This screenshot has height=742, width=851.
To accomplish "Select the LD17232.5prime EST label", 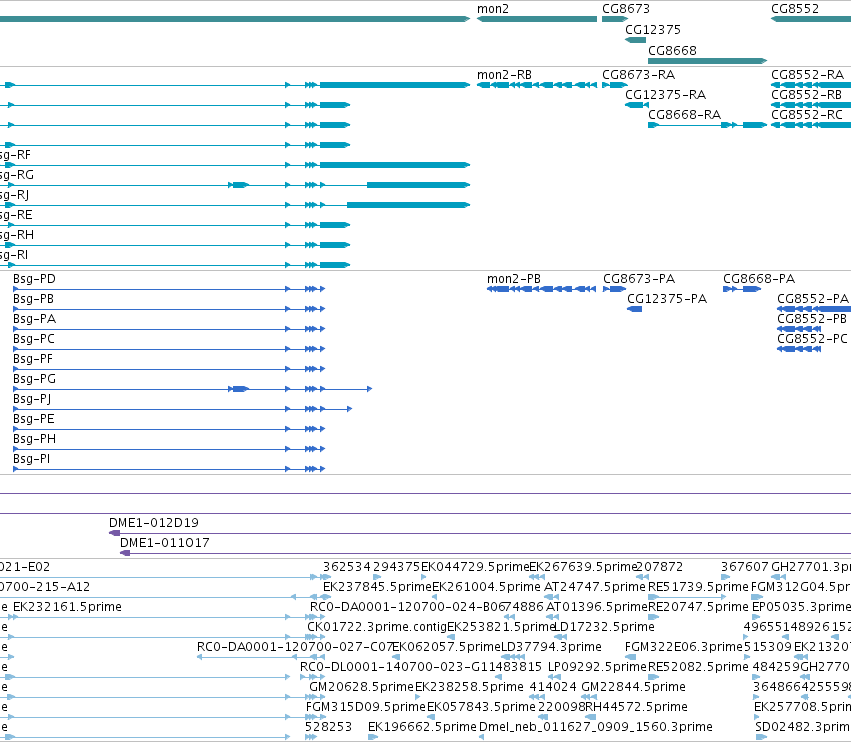I will click(604, 627).
